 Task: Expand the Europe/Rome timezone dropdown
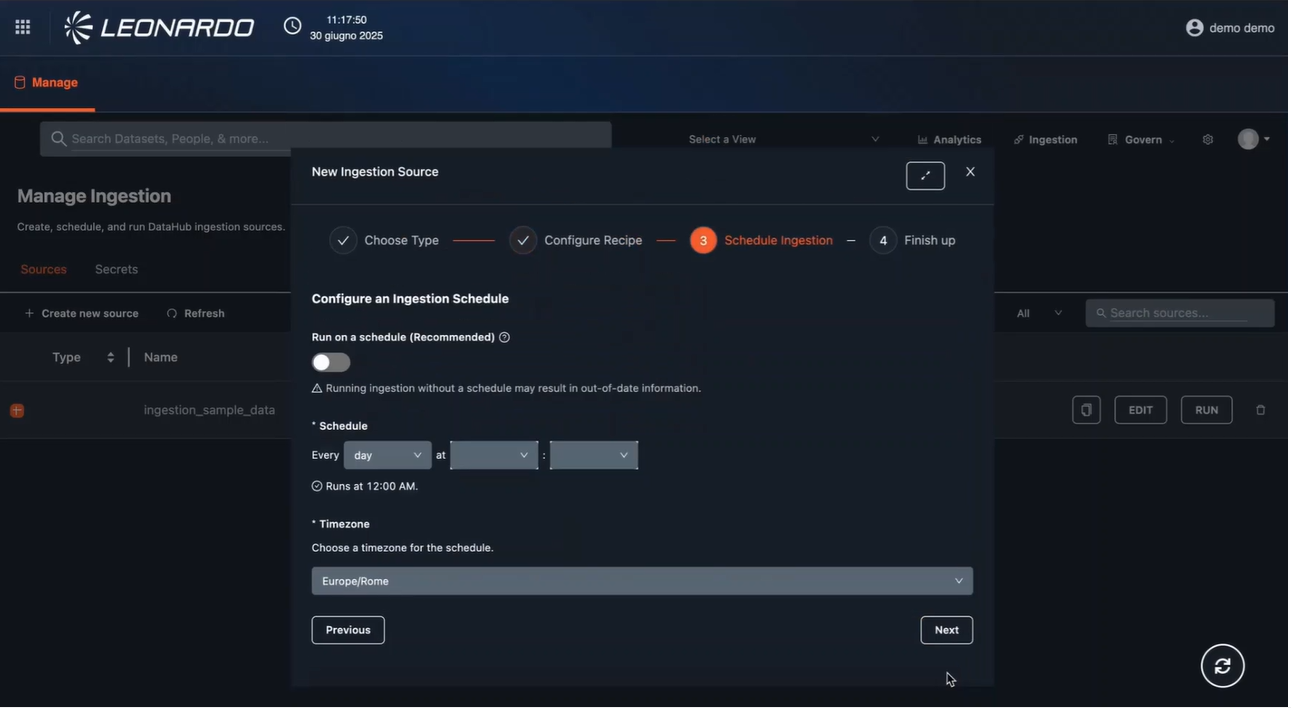tap(642, 581)
